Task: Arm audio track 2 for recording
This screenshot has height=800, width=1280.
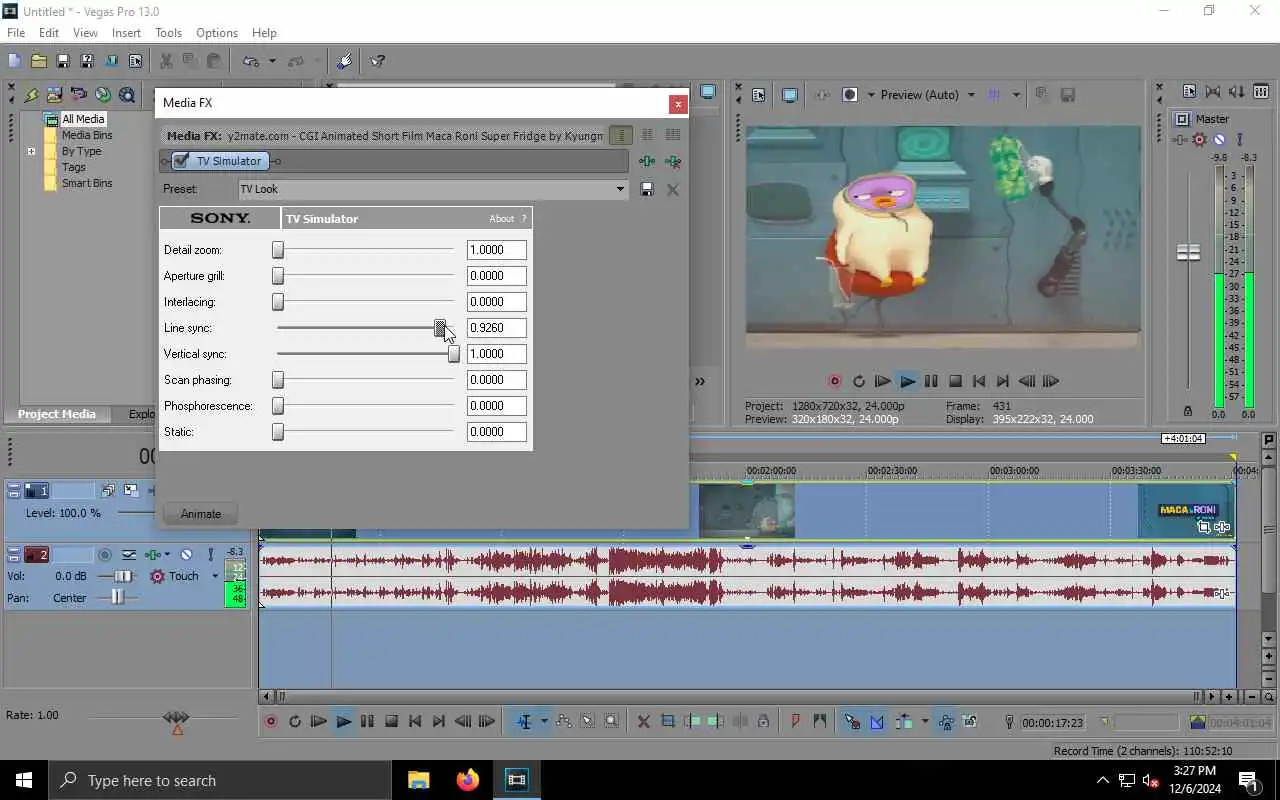Action: pos(105,554)
